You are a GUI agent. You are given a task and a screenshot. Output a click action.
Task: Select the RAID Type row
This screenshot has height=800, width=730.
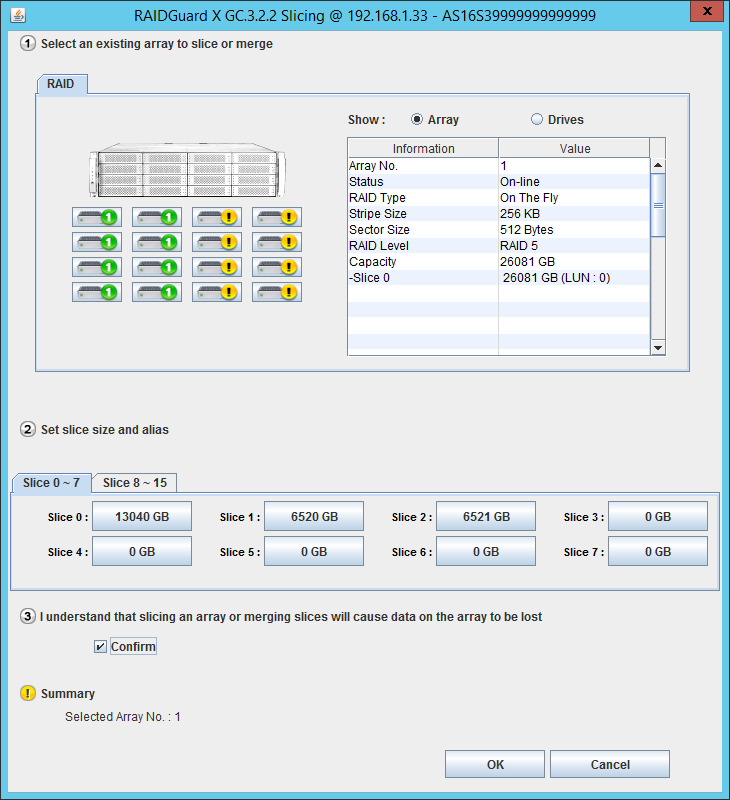[499, 197]
